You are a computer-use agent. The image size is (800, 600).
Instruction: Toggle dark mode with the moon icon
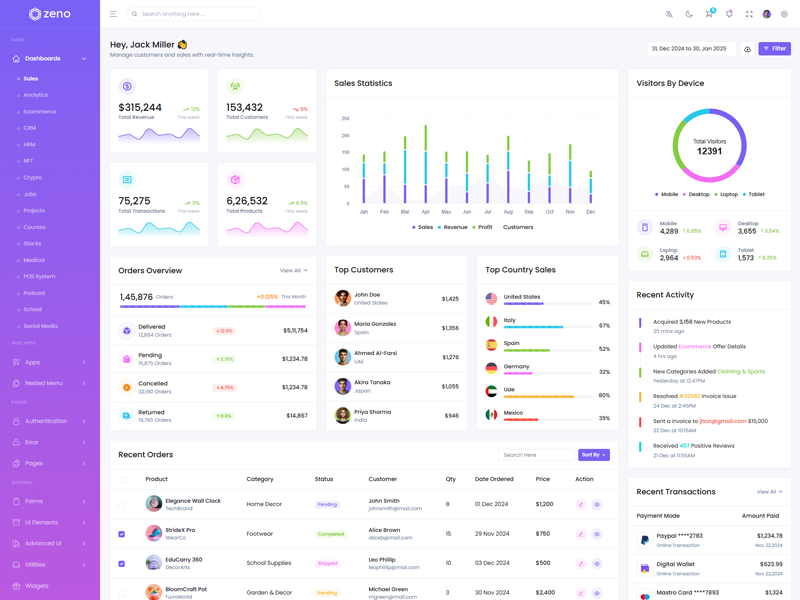(689, 14)
